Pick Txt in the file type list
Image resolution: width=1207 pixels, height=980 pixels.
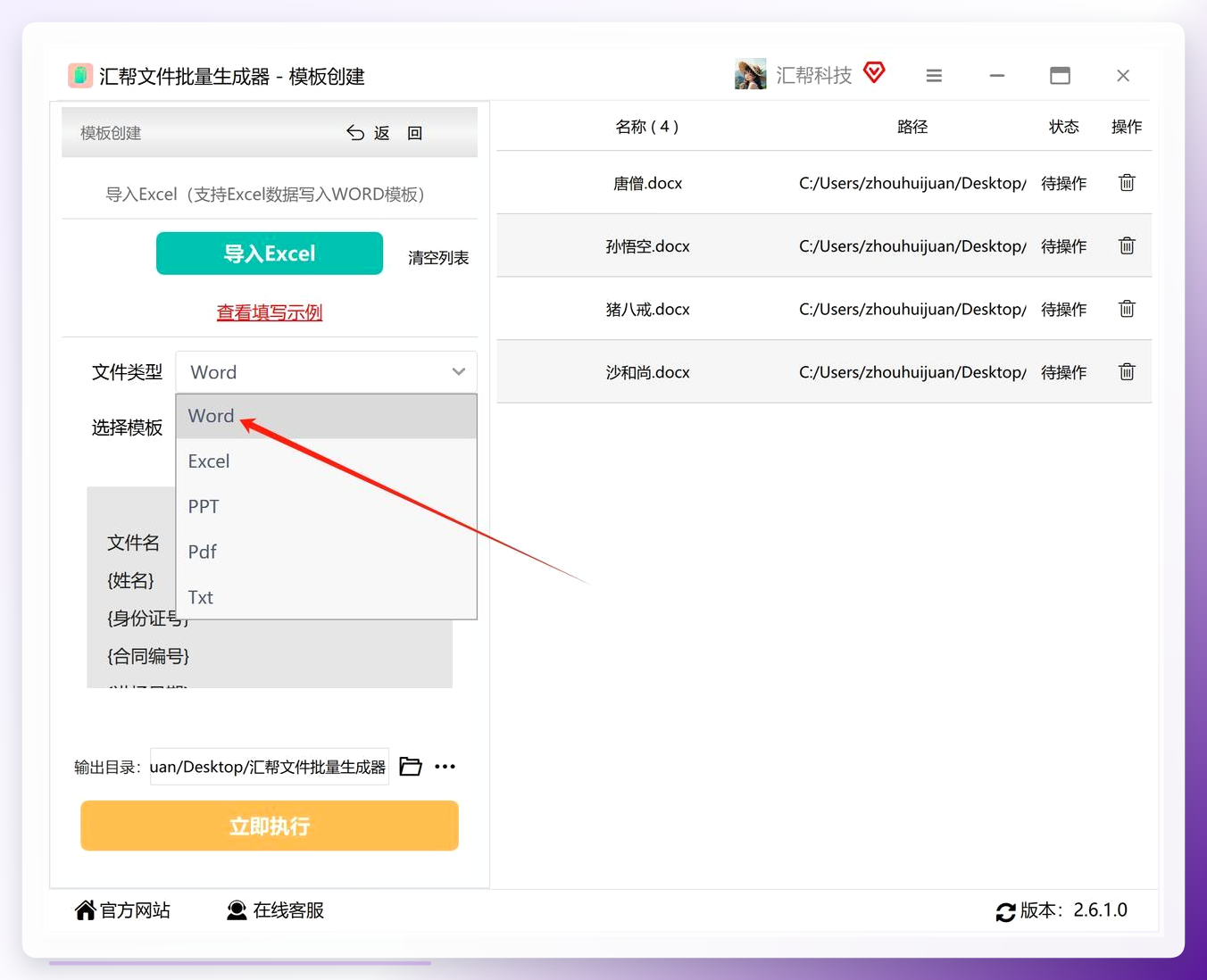pos(327,597)
